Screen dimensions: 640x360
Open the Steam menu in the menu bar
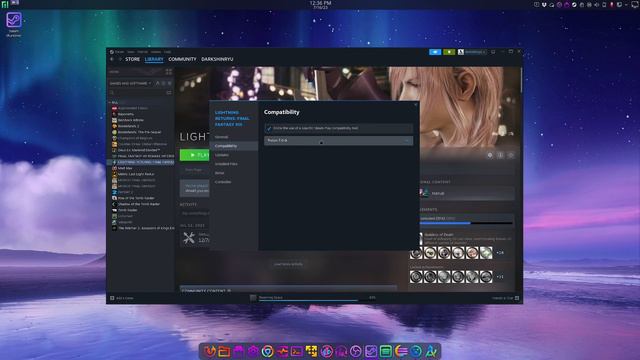coord(119,52)
